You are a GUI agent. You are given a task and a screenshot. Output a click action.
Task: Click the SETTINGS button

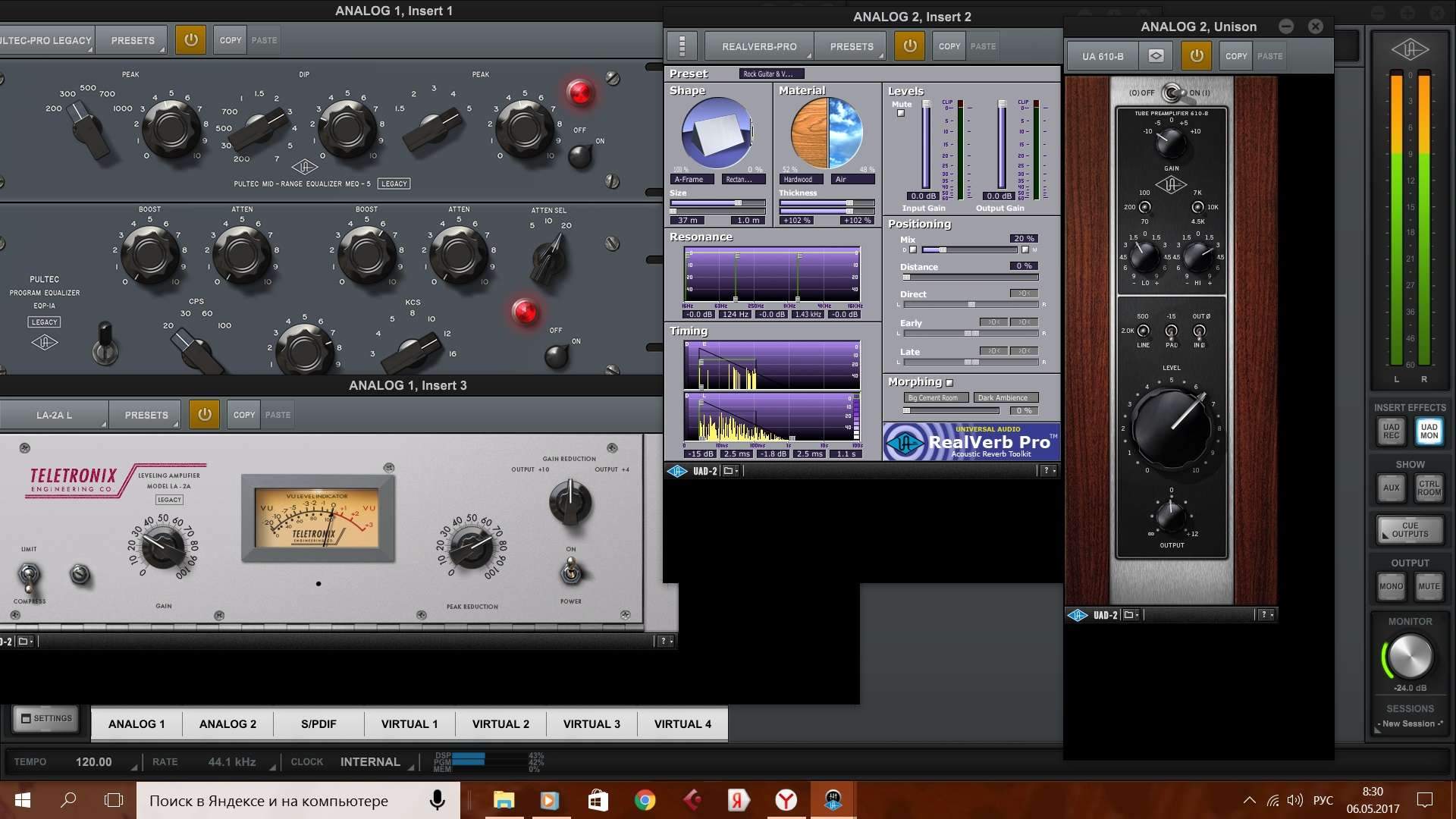[x=46, y=718]
